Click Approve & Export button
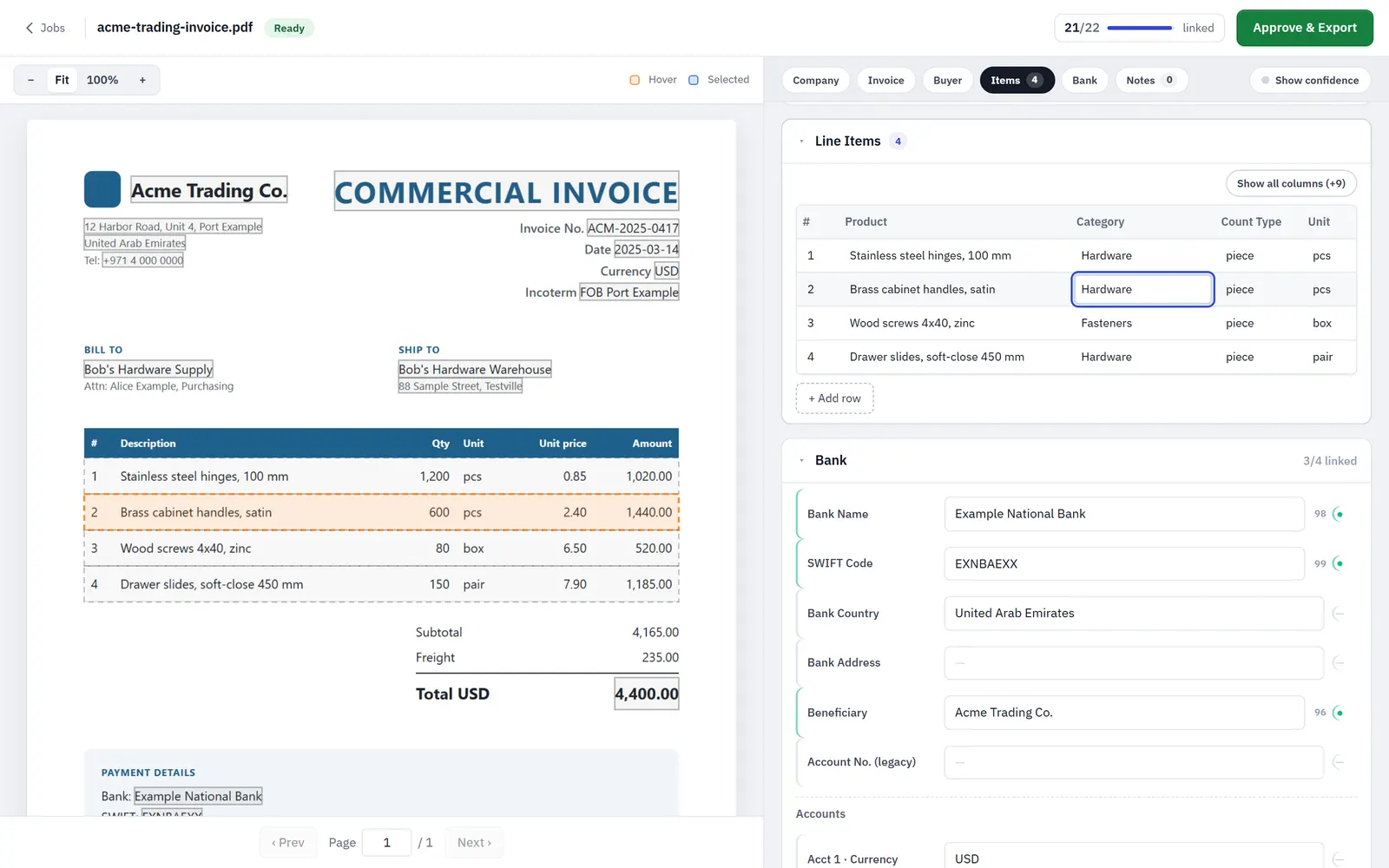This screenshot has width=1389, height=868. click(x=1304, y=28)
